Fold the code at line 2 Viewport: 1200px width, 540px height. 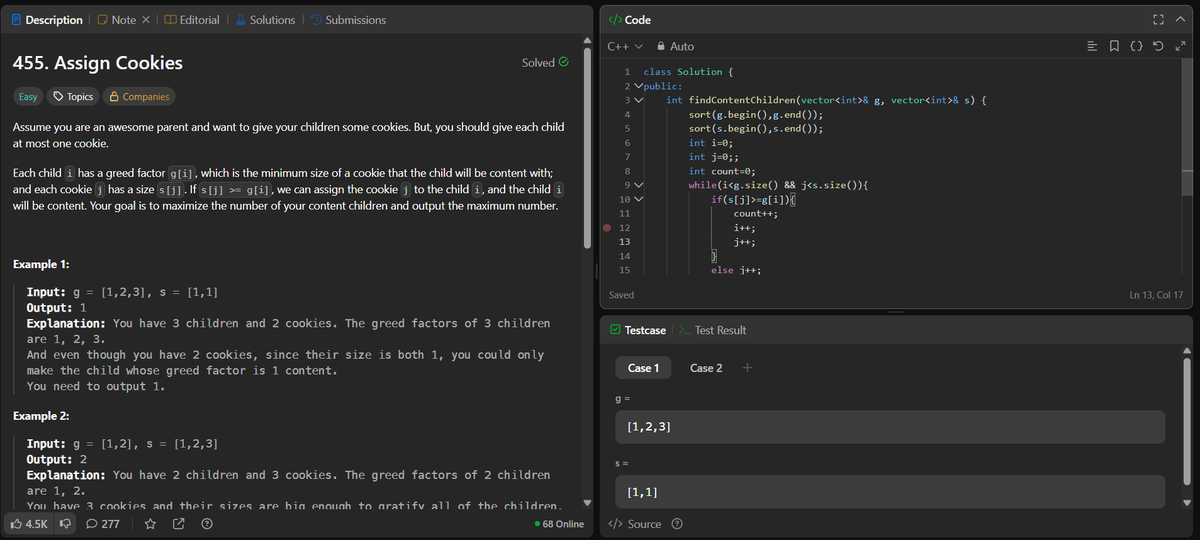pos(638,86)
